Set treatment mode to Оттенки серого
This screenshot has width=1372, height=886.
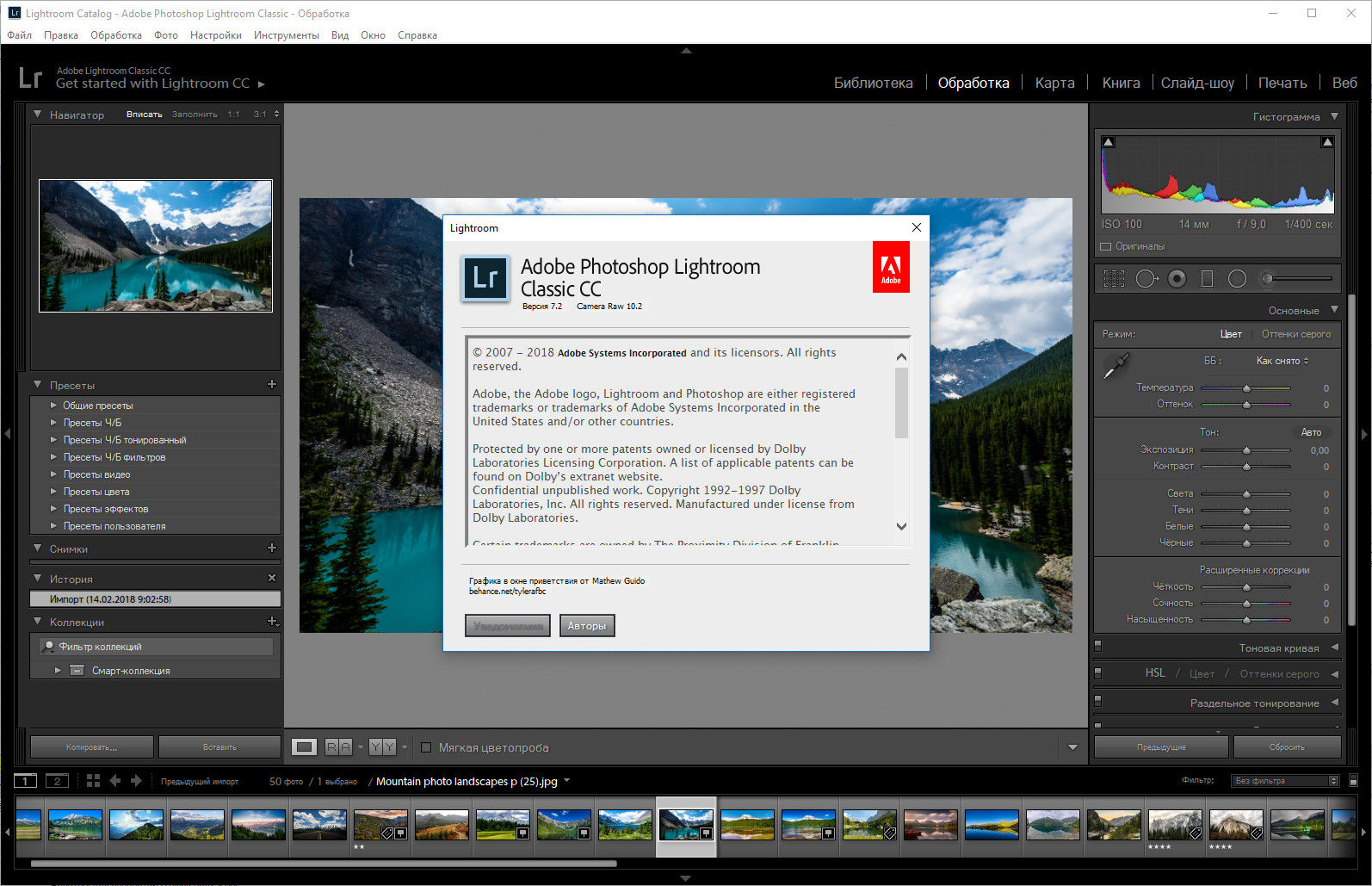click(x=1296, y=334)
